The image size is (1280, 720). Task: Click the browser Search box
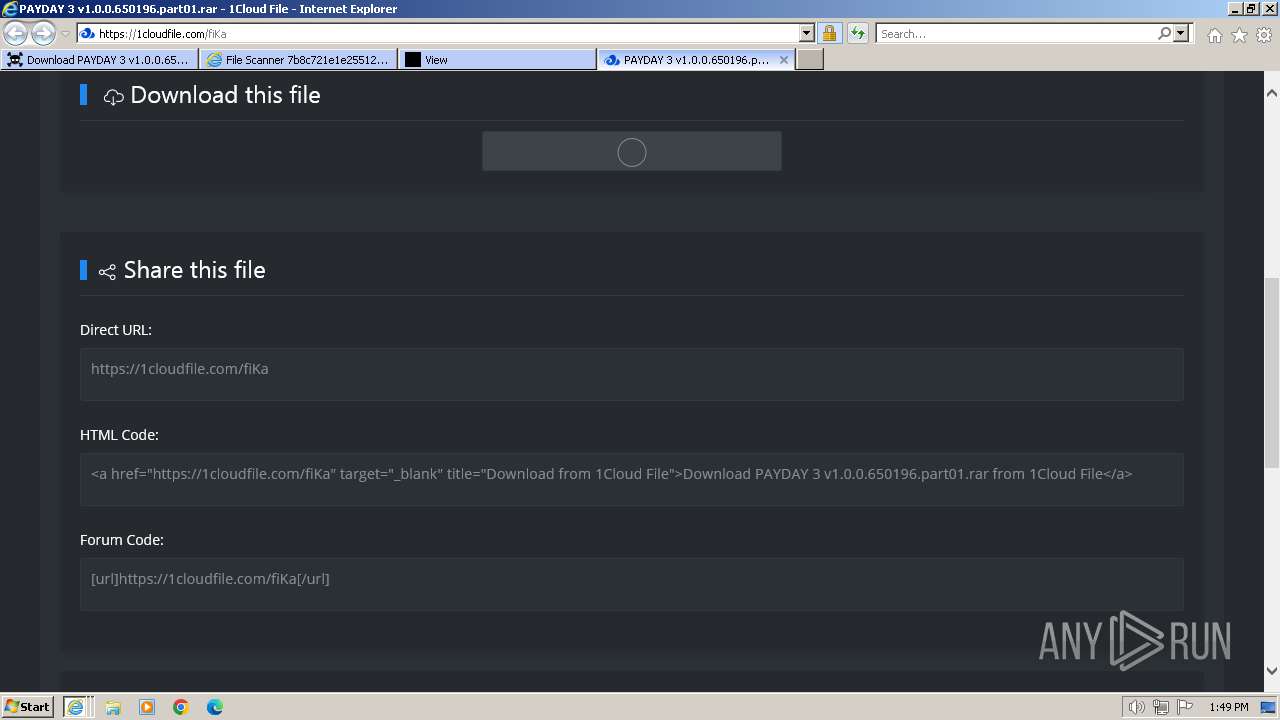(x=1015, y=33)
